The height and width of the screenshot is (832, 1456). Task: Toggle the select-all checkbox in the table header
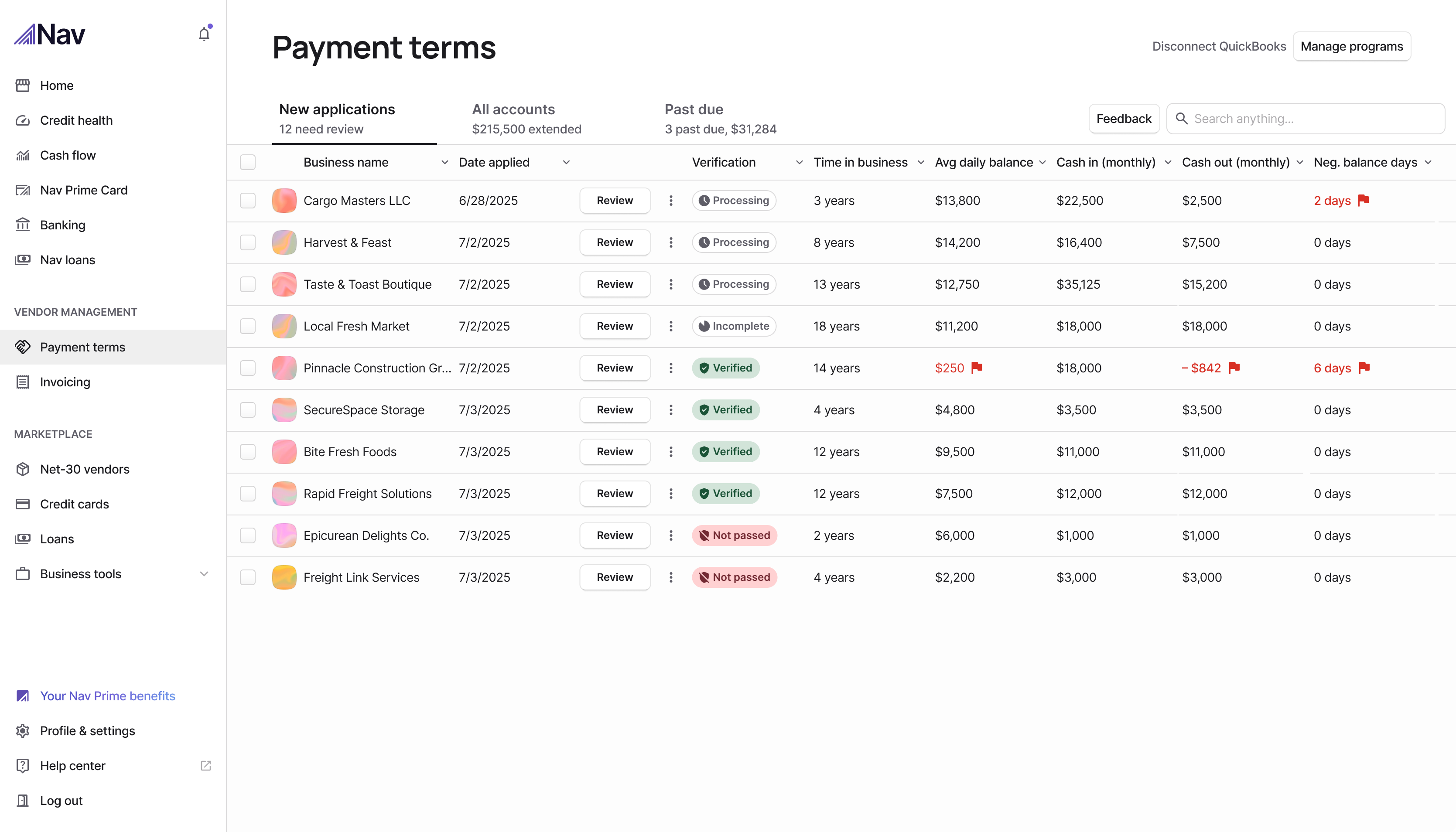(247, 162)
